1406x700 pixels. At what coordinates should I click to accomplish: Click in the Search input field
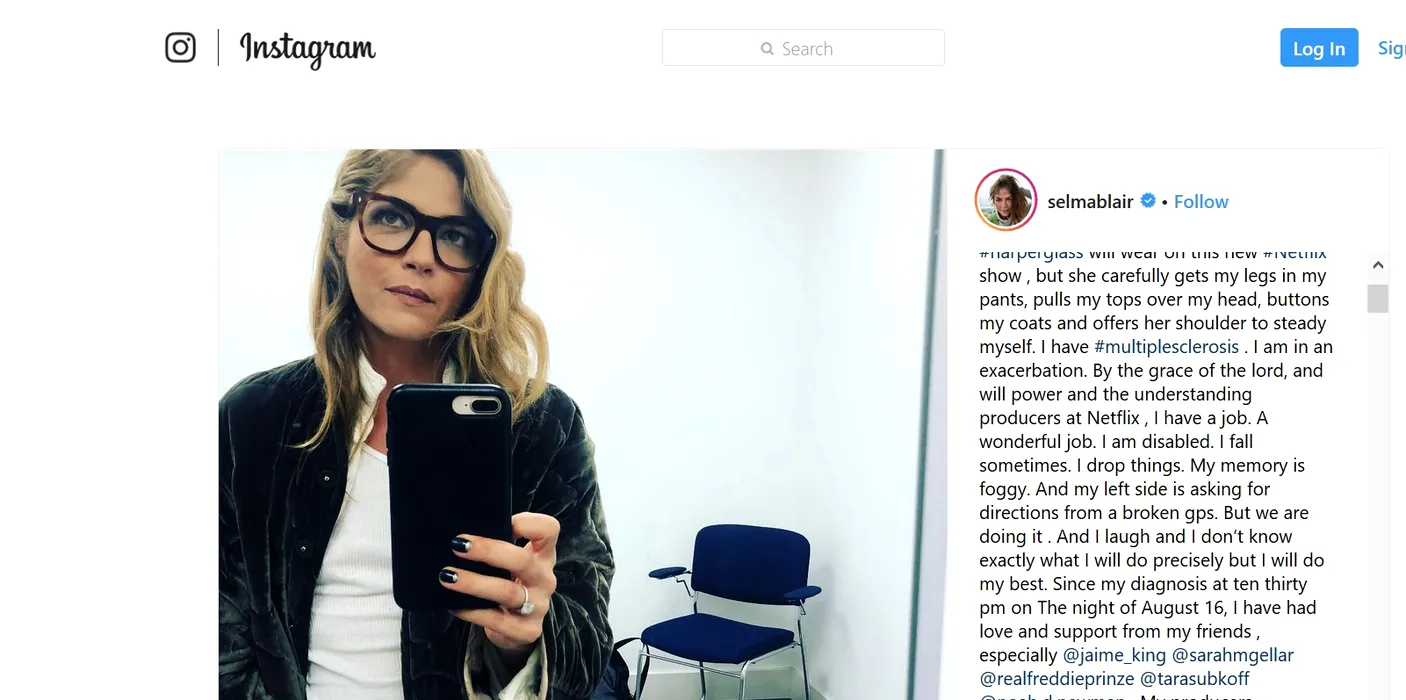click(803, 48)
